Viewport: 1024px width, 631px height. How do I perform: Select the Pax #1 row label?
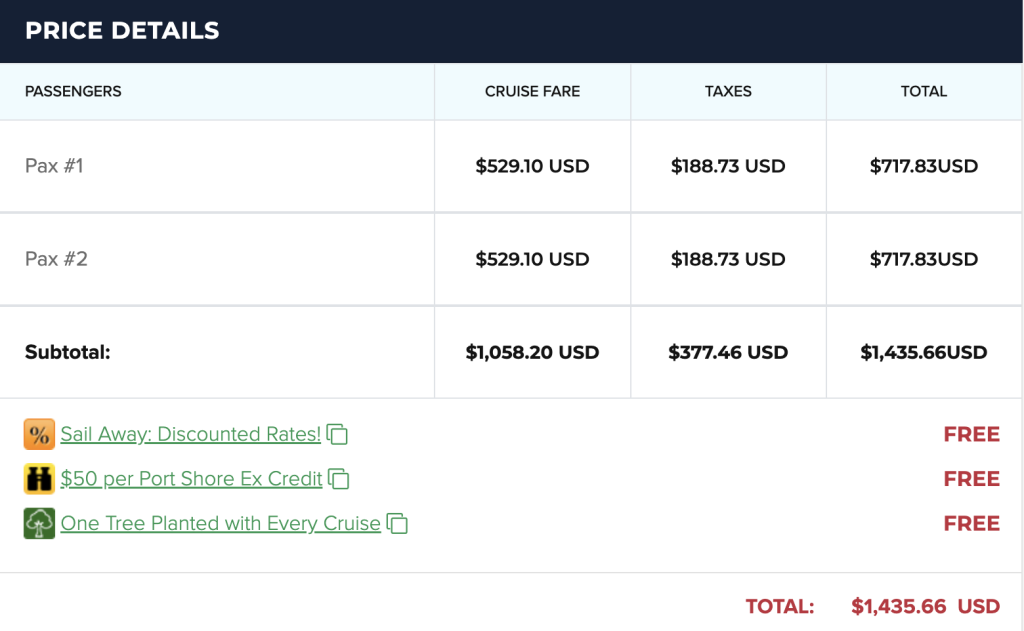point(54,166)
